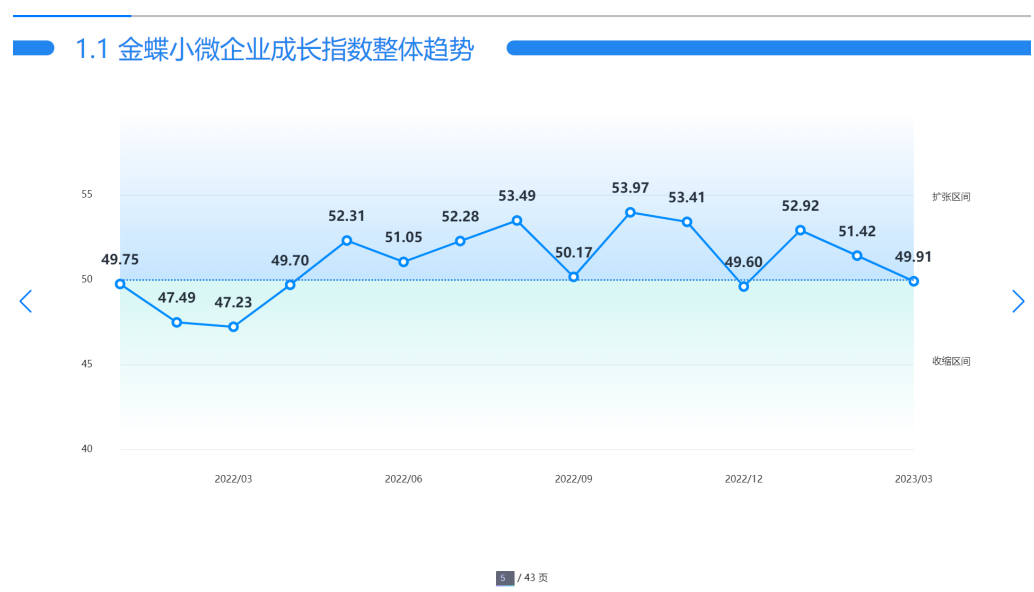Click the 52.31 data point marker
1034x592 pixels.
click(347, 241)
